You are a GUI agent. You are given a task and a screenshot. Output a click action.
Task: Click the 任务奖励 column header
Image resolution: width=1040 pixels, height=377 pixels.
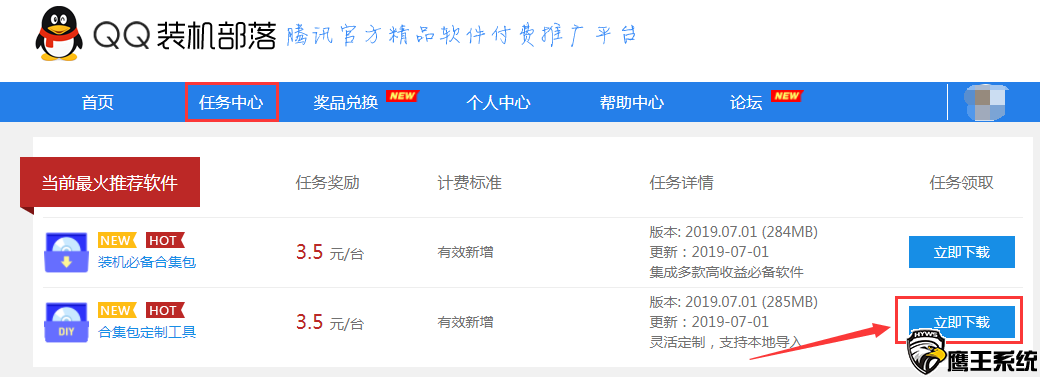pyautogui.click(x=328, y=183)
